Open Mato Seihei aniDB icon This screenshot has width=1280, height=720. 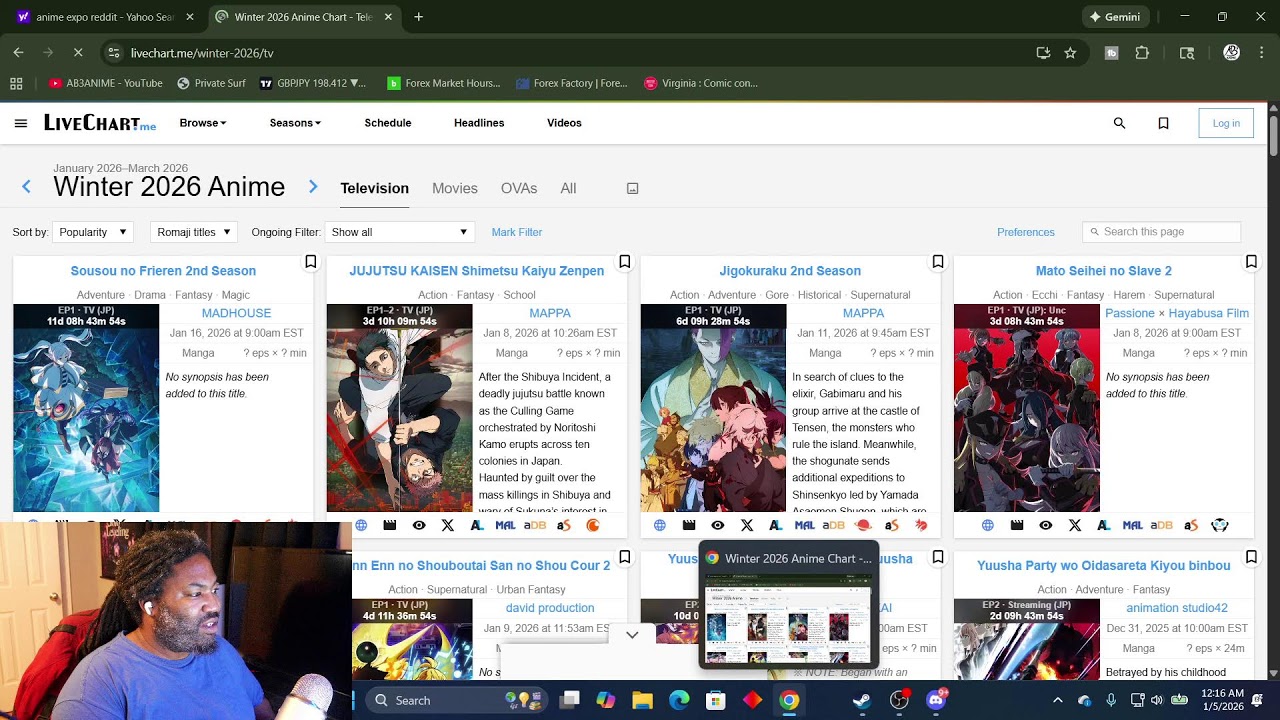point(1161,525)
